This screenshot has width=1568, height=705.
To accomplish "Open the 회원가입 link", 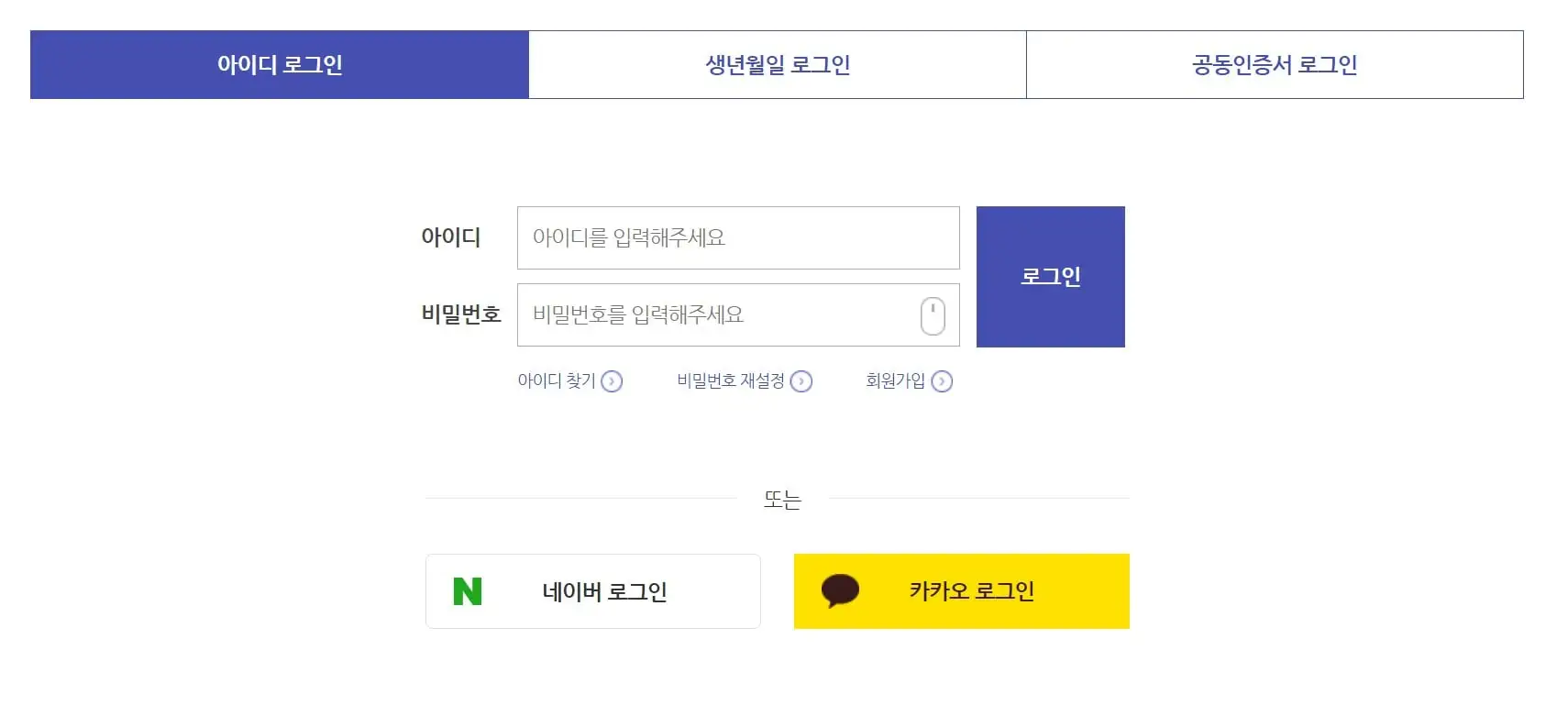I will click(x=894, y=380).
